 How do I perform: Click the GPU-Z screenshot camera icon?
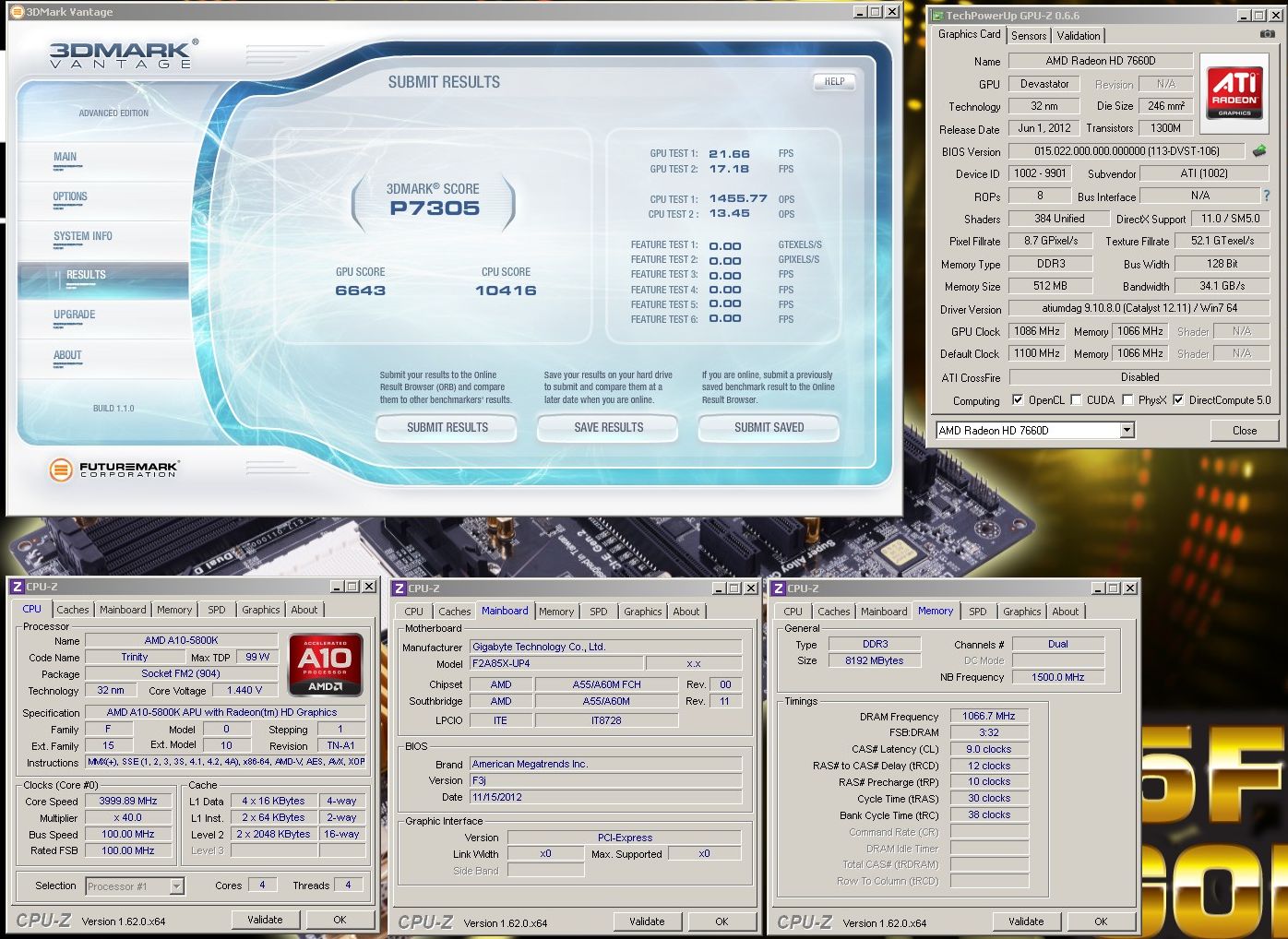click(x=1268, y=34)
